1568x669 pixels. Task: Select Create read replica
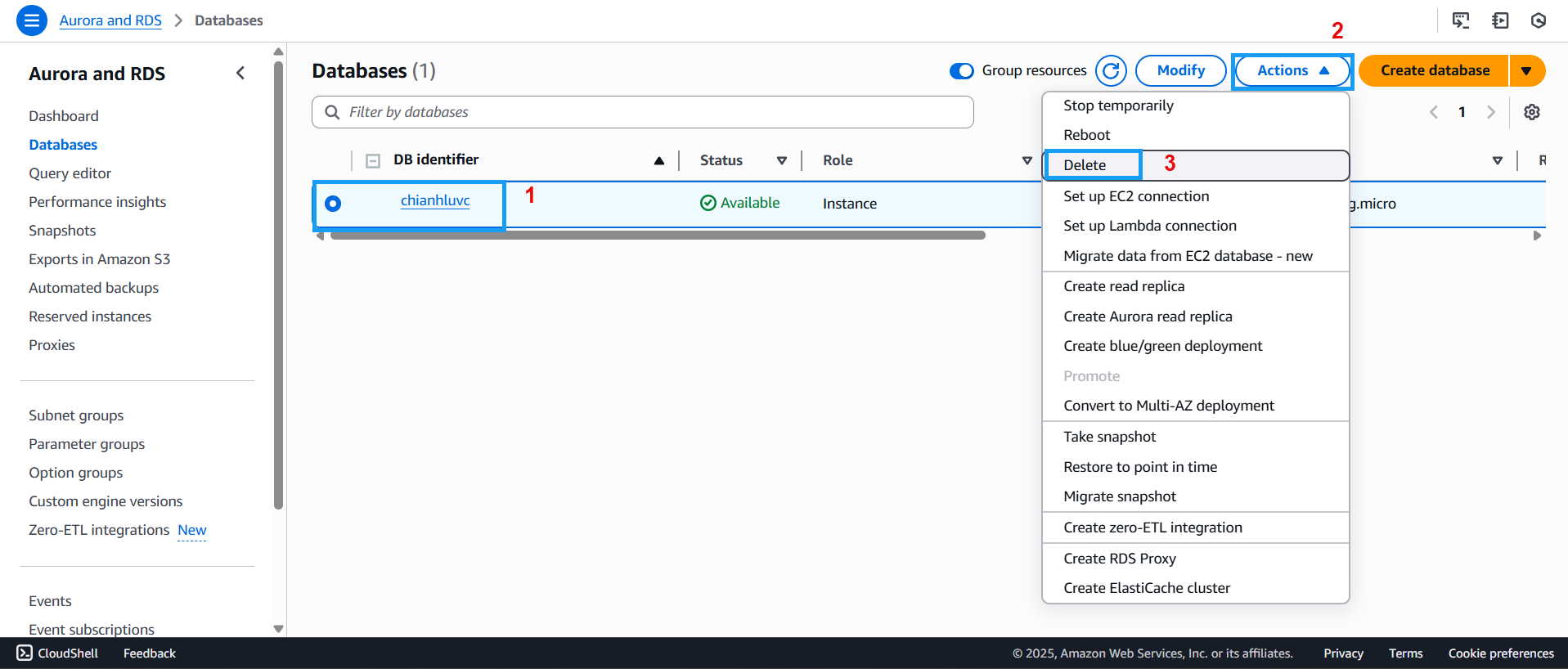(1195, 286)
